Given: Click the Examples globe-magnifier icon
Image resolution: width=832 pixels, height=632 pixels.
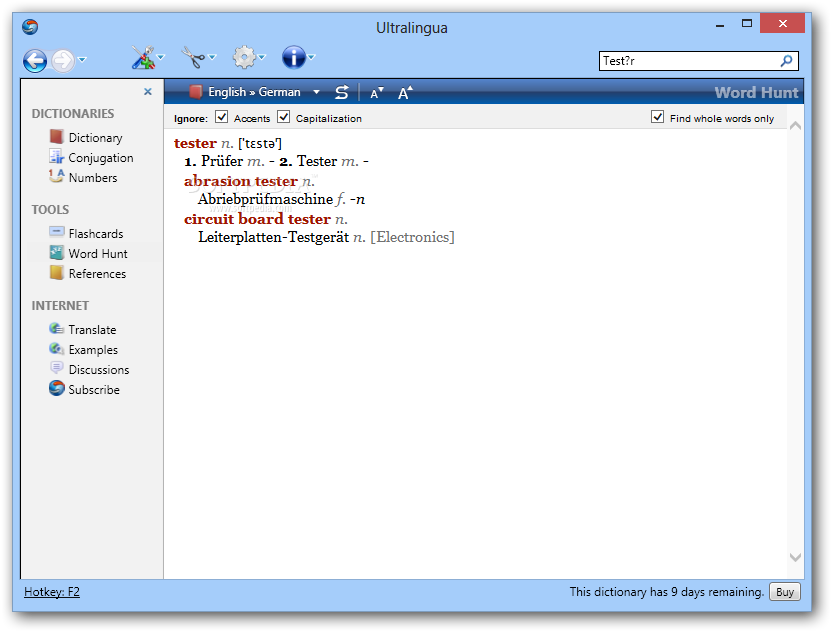Looking at the screenshot, I should 56,349.
